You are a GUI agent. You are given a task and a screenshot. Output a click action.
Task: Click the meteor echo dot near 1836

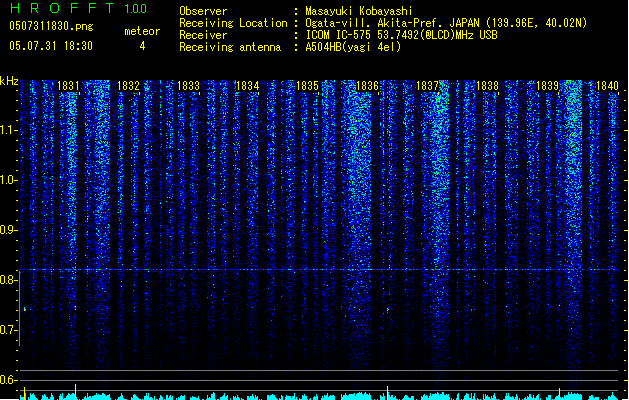point(388,309)
